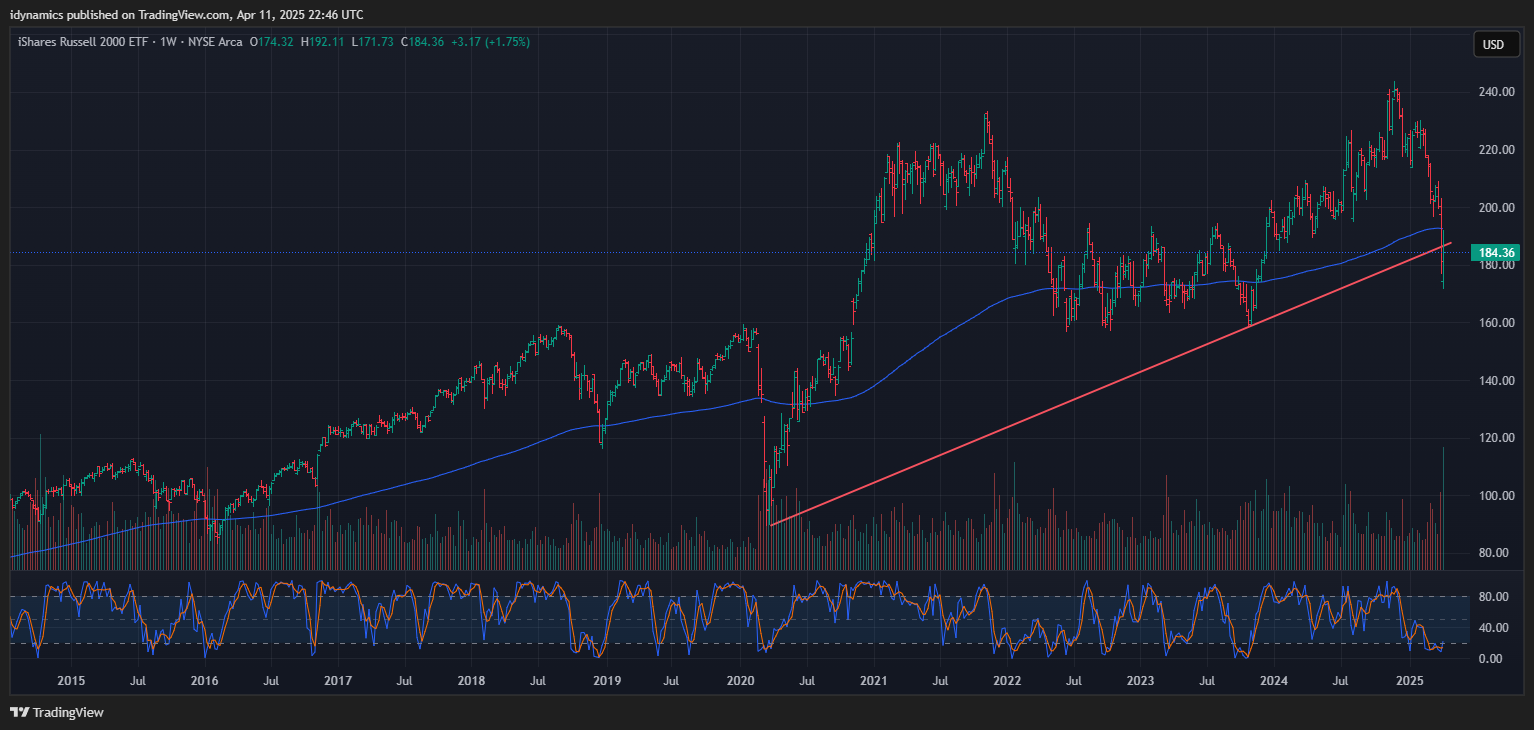Screen dimensions: 1534x730
Task: Click the 160.00 price scale label
Action: click(x=1497, y=323)
